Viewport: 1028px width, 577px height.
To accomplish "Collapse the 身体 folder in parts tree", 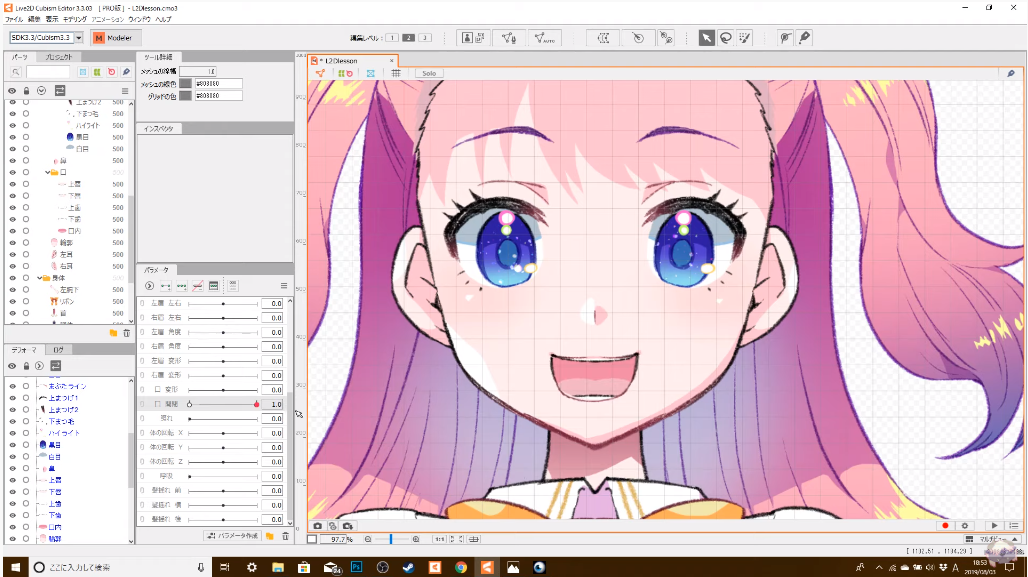I will point(39,278).
